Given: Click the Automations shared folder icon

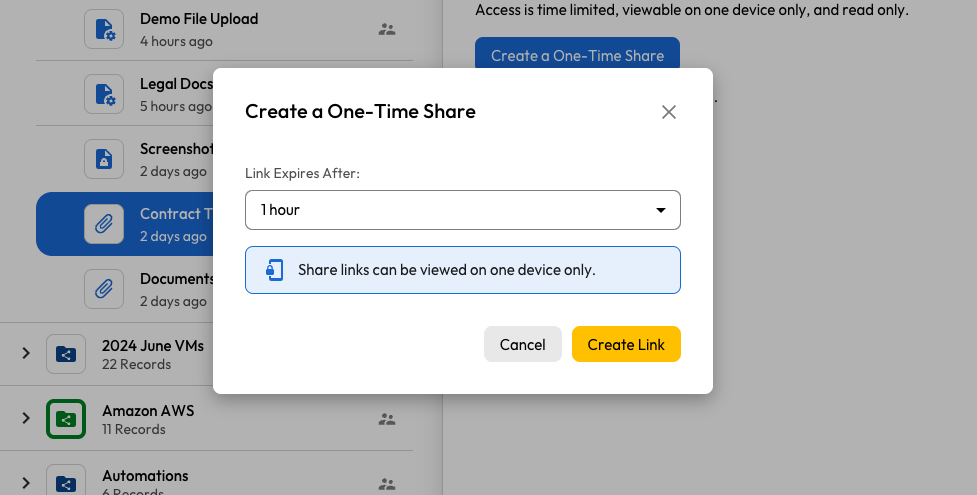Looking at the screenshot, I should 66,483.
